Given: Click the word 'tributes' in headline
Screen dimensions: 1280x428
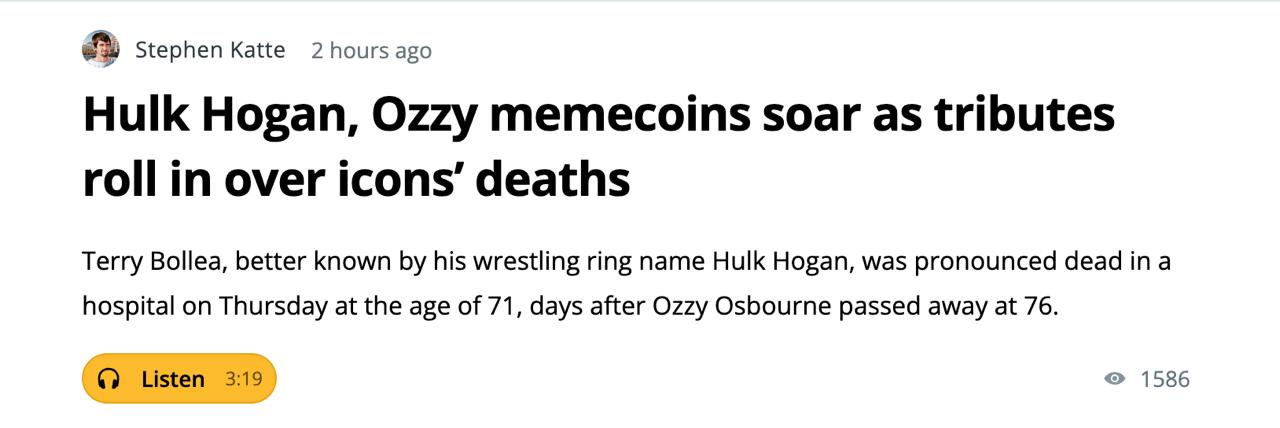Looking at the screenshot, I should (x=1024, y=116).
